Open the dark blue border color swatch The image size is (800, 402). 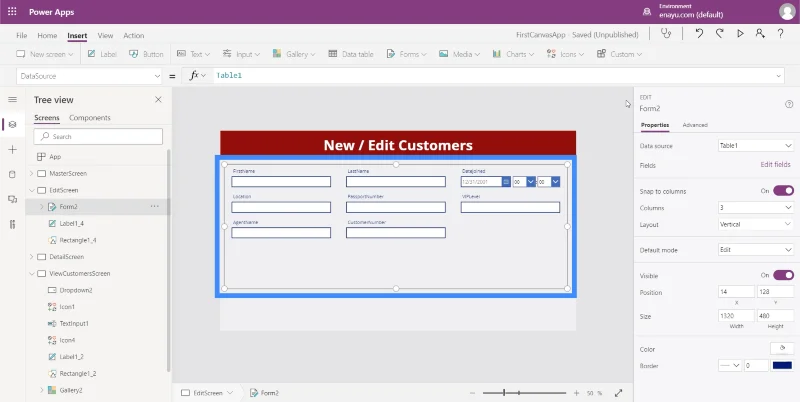point(782,365)
